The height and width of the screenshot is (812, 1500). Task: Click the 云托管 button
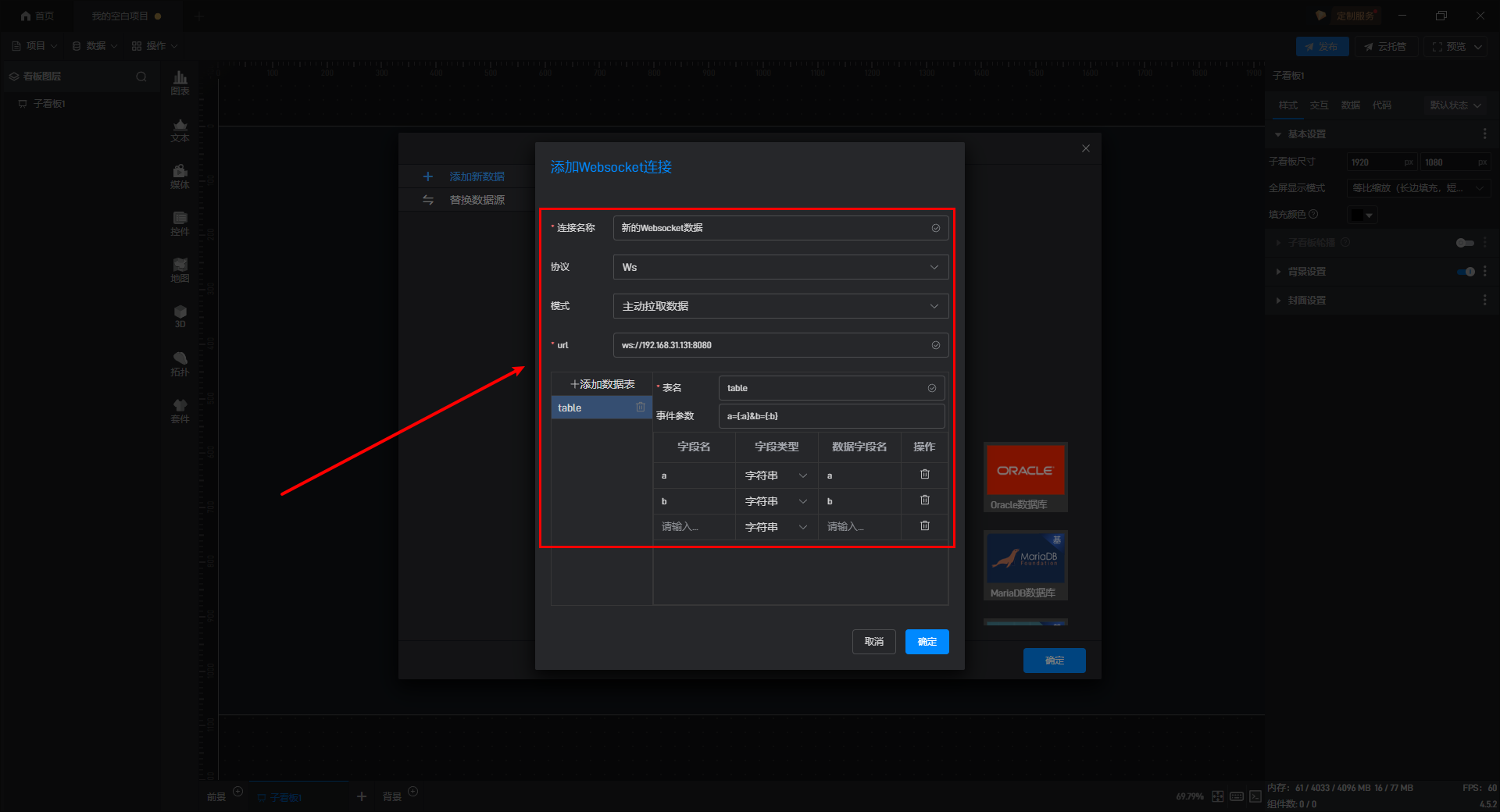tap(1385, 47)
